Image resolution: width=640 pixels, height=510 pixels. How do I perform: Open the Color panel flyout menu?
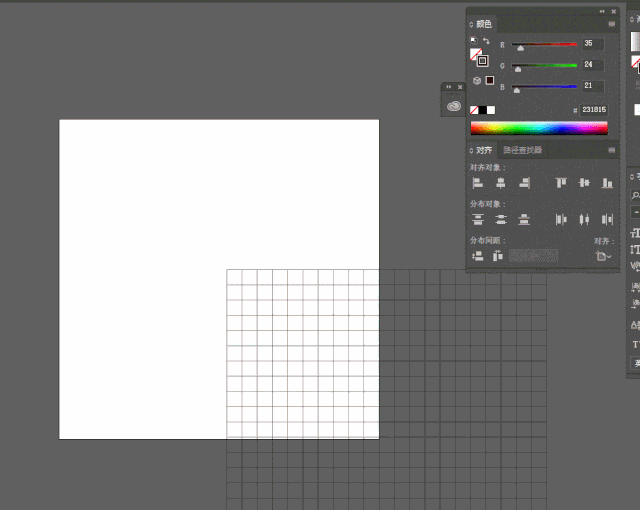click(611, 24)
